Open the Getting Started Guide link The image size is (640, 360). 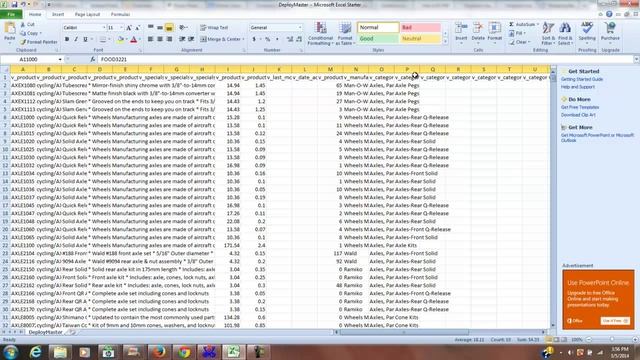[x=582, y=79]
